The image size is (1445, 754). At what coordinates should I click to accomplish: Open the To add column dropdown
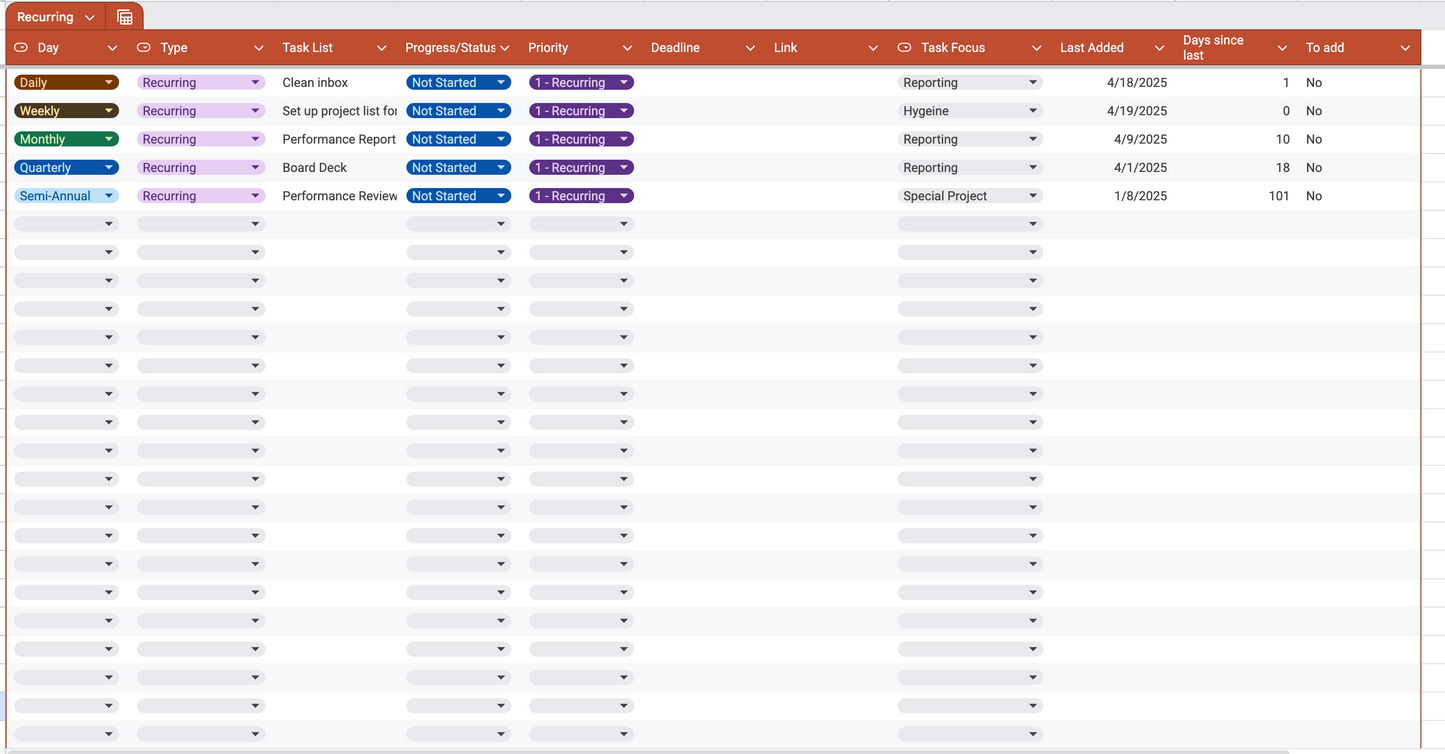pyautogui.click(x=1404, y=47)
